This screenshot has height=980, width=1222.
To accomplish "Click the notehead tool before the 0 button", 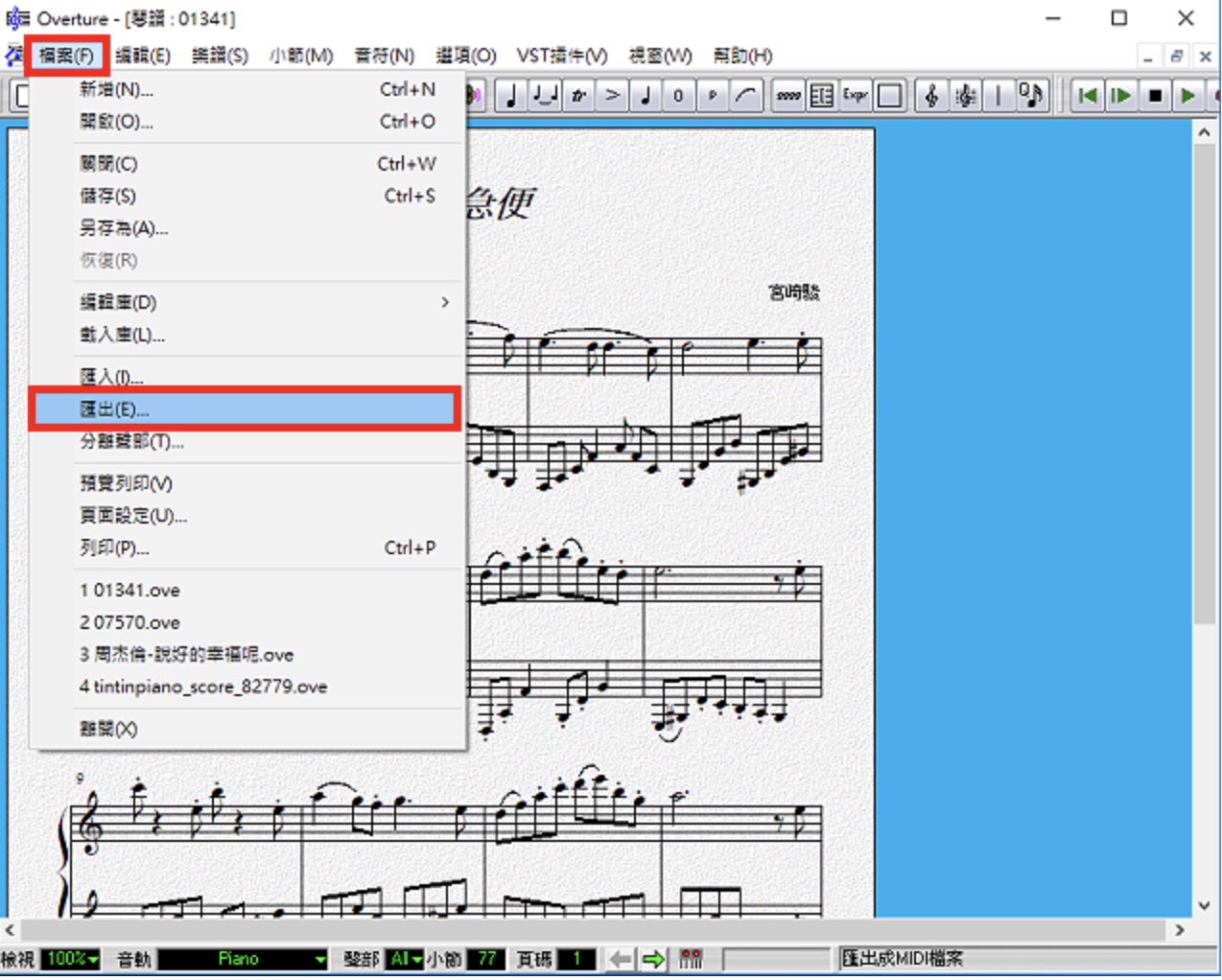I will click(646, 96).
